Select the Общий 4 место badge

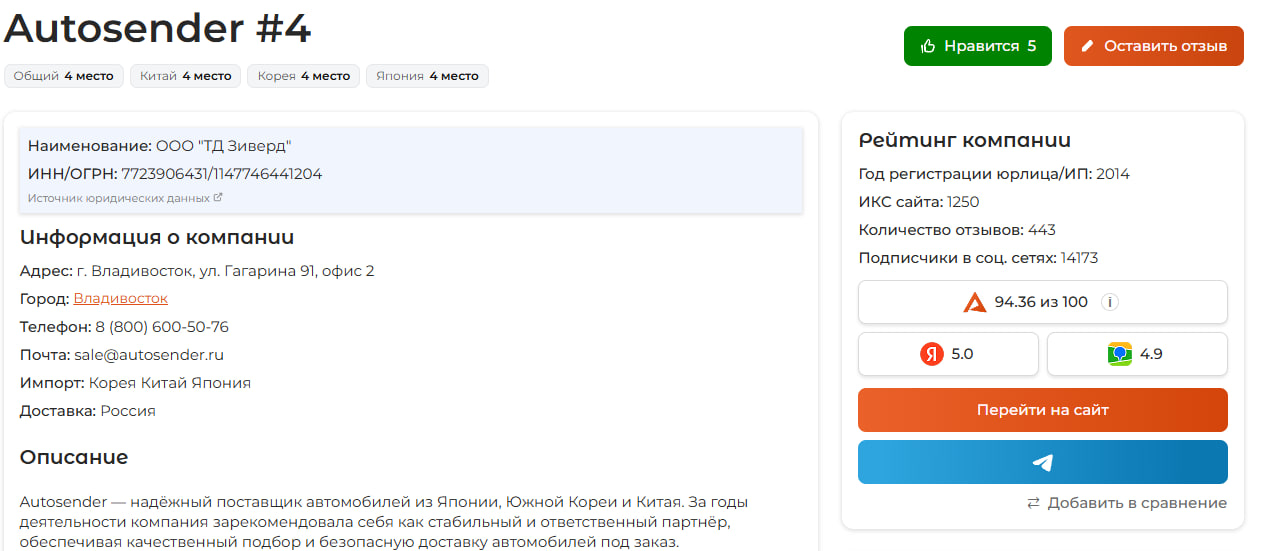tap(64, 76)
